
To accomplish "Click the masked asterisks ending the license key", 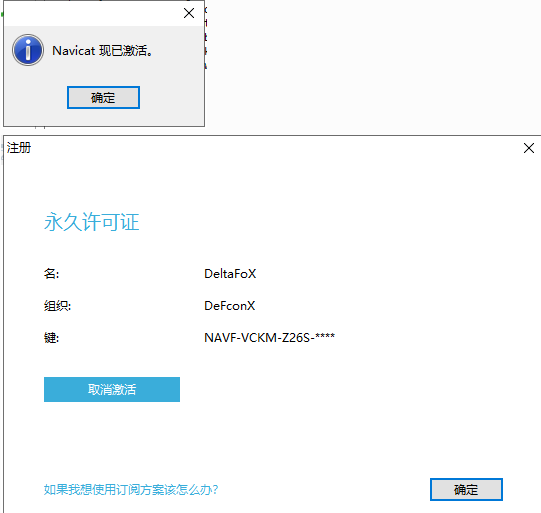I will pos(325,336).
